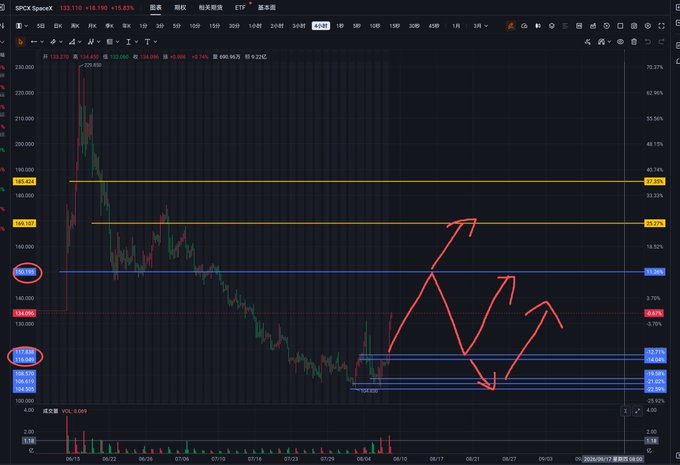
Task: Click the square window icon before camera
Action: tap(620, 26)
